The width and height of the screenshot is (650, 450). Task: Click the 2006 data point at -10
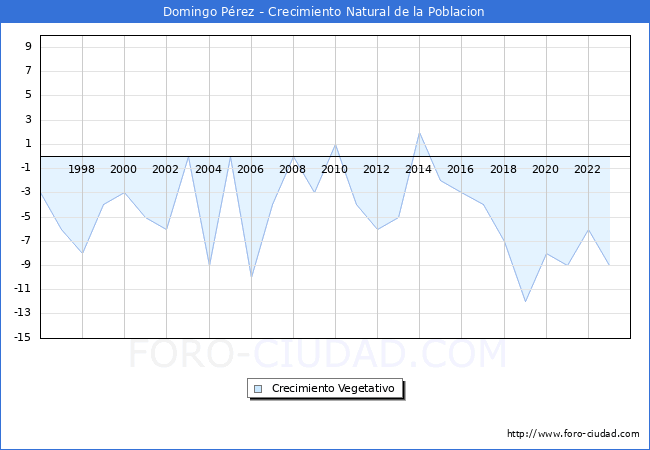tap(251, 277)
